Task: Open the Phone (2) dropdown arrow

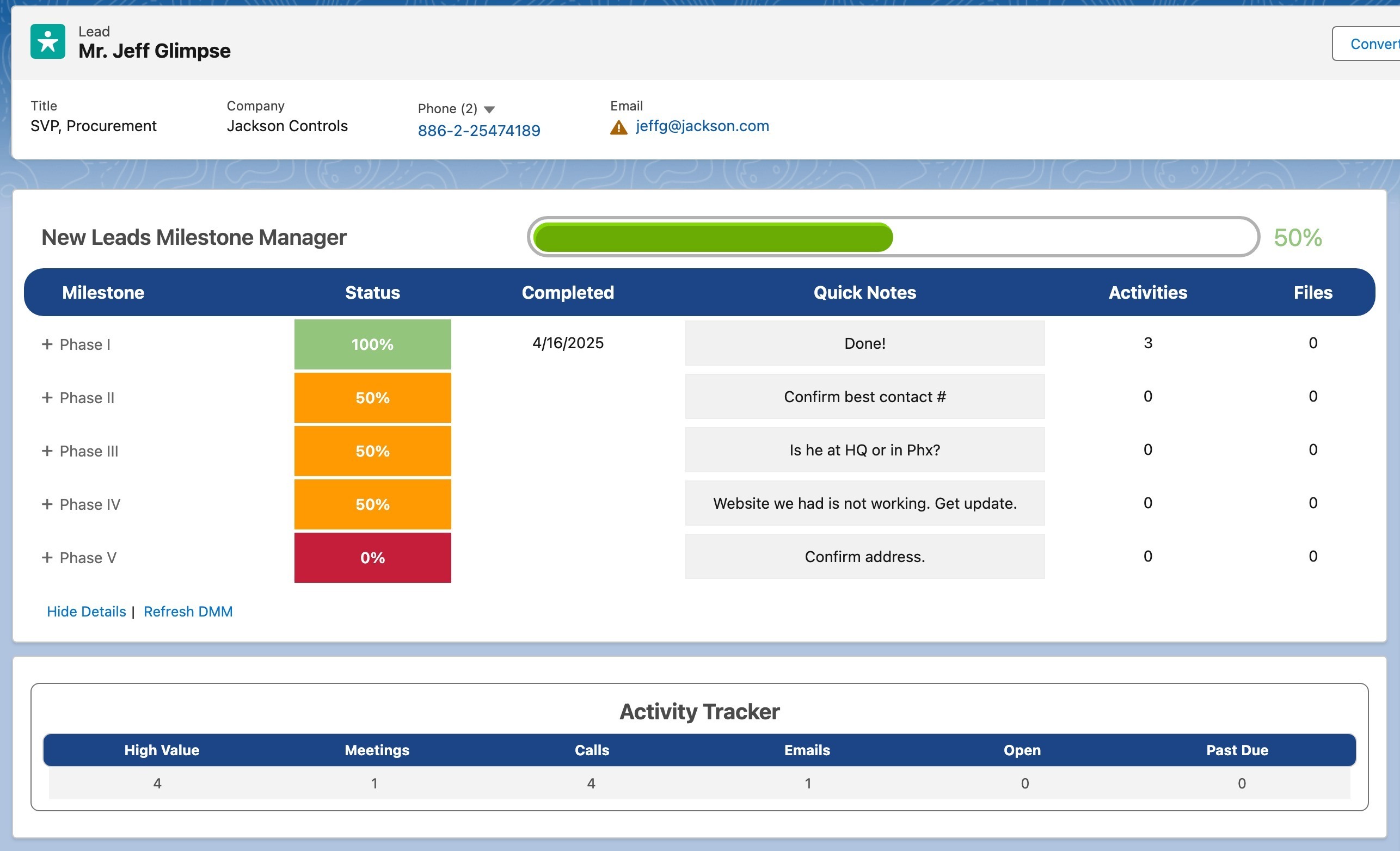Action: point(489,110)
